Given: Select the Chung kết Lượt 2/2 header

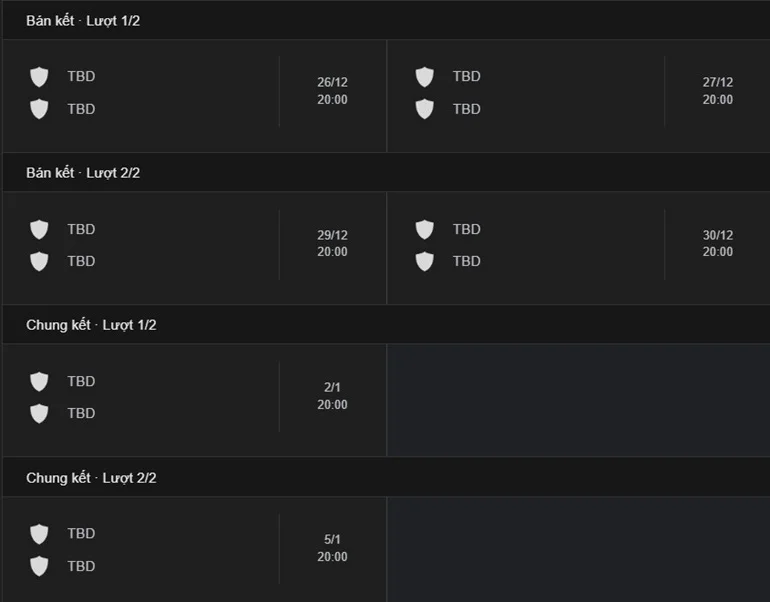Looking at the screenshot, I should tap(91, 478).
